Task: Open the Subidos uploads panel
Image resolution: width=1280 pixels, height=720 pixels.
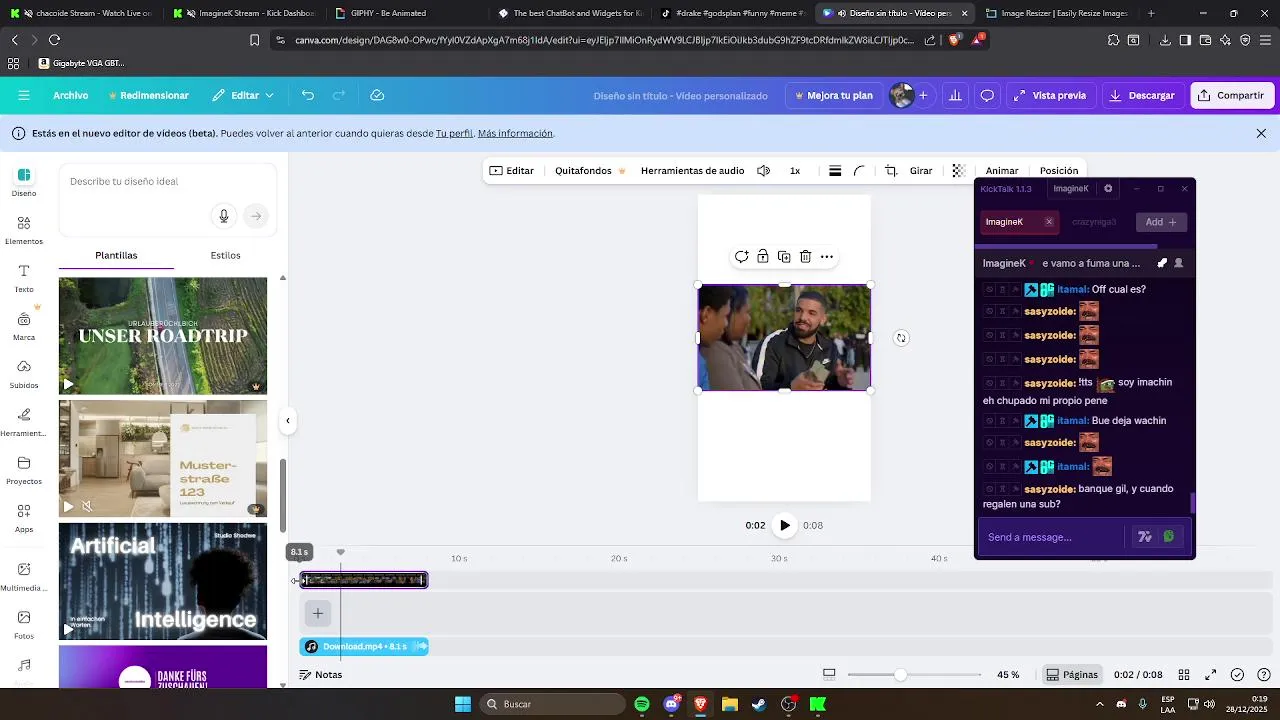Action: 24,374
